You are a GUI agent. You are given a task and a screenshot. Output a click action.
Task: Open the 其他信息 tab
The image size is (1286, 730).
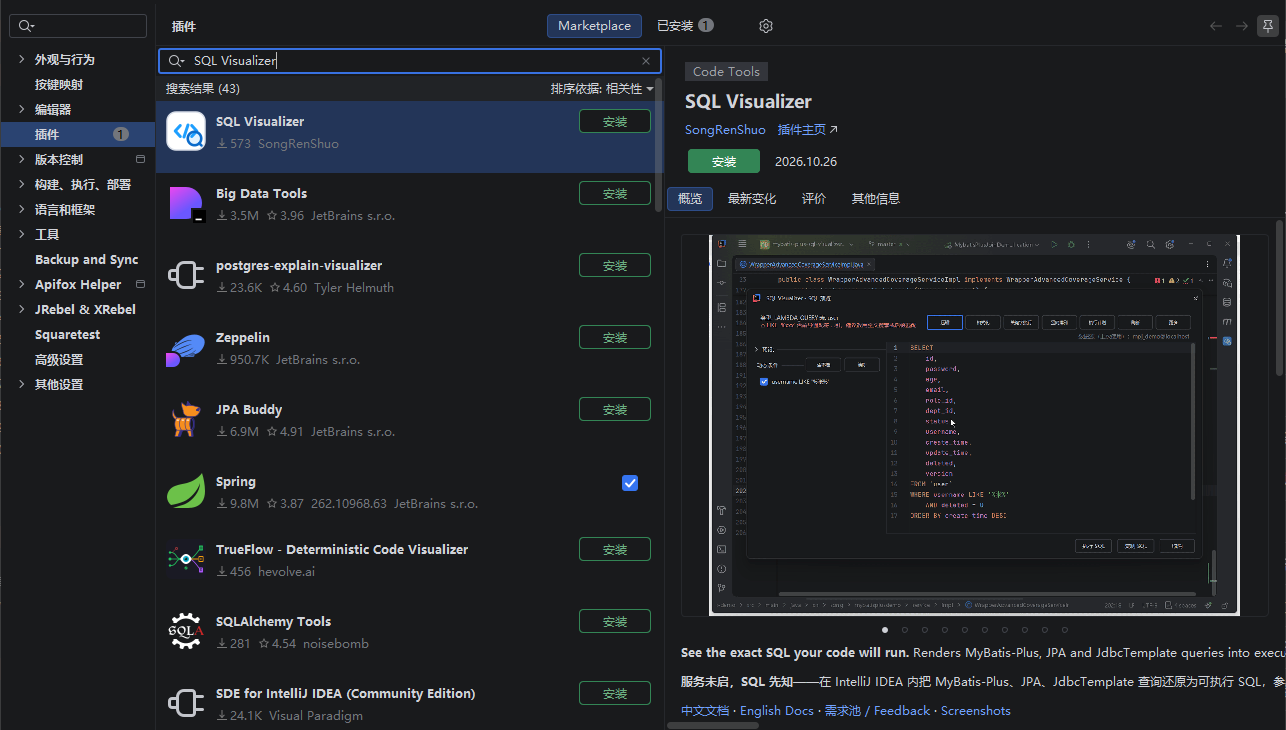875,199
